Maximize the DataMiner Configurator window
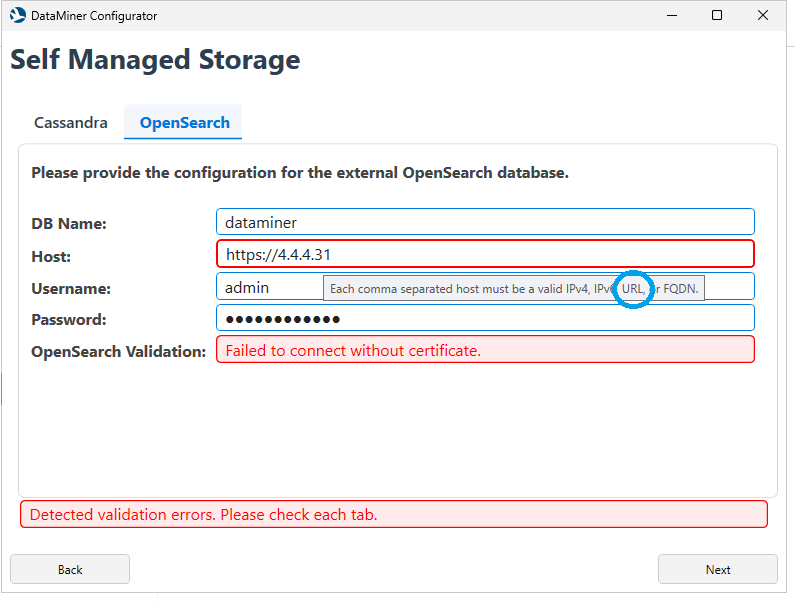 [717, 16]
